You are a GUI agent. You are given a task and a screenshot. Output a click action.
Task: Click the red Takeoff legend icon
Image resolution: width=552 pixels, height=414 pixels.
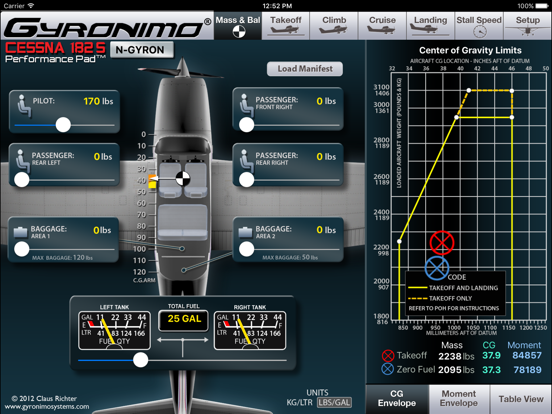point(388,356)
